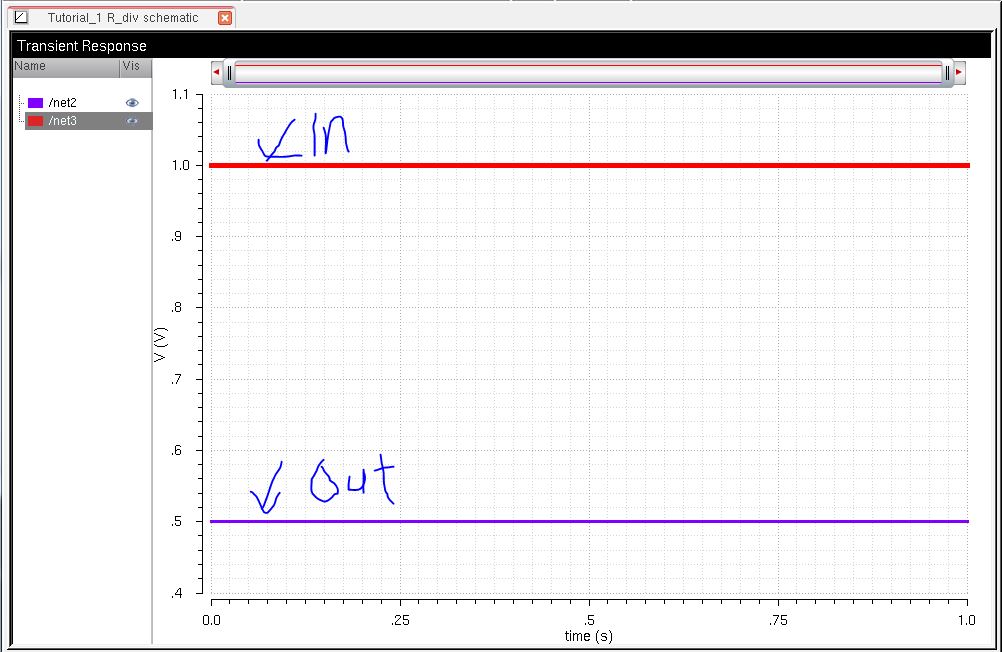Switch to Tutorial_1 R_div schematic tab
This screenshot has width=1002, height=652.
pyautogui.click(x=123, y=17)
